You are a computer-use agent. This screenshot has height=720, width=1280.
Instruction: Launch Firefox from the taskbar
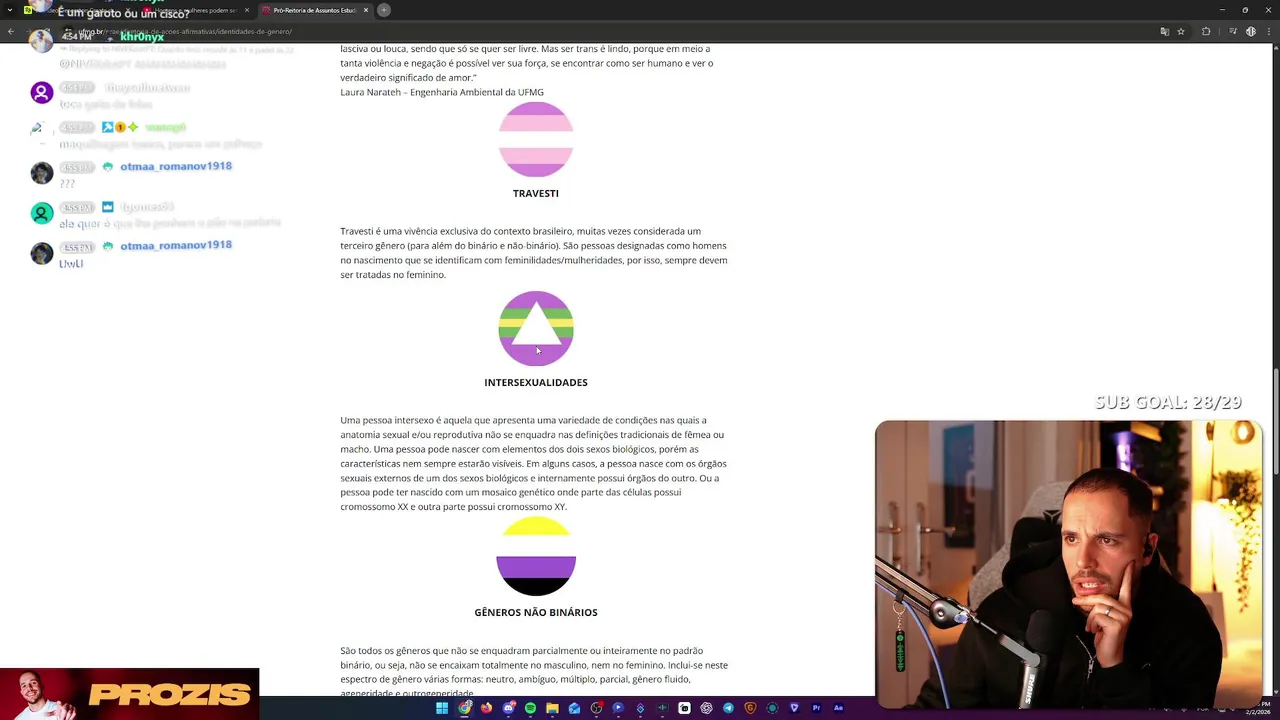[486, 708]
